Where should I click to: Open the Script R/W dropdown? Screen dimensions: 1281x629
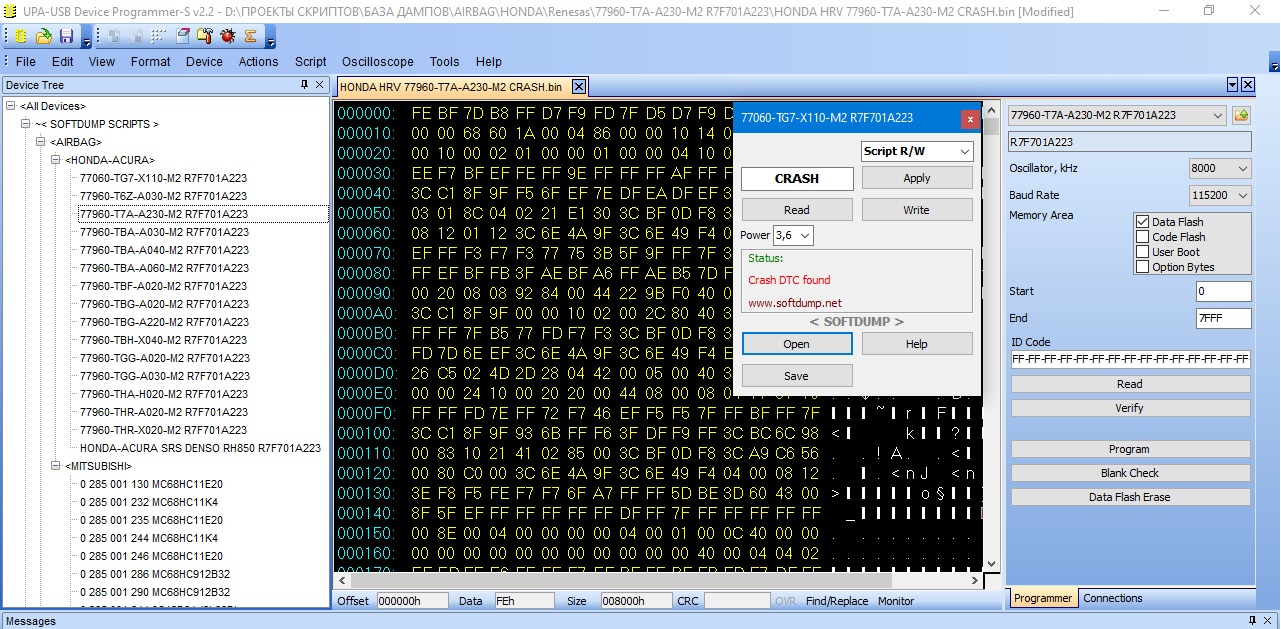[x=917, y=151]
